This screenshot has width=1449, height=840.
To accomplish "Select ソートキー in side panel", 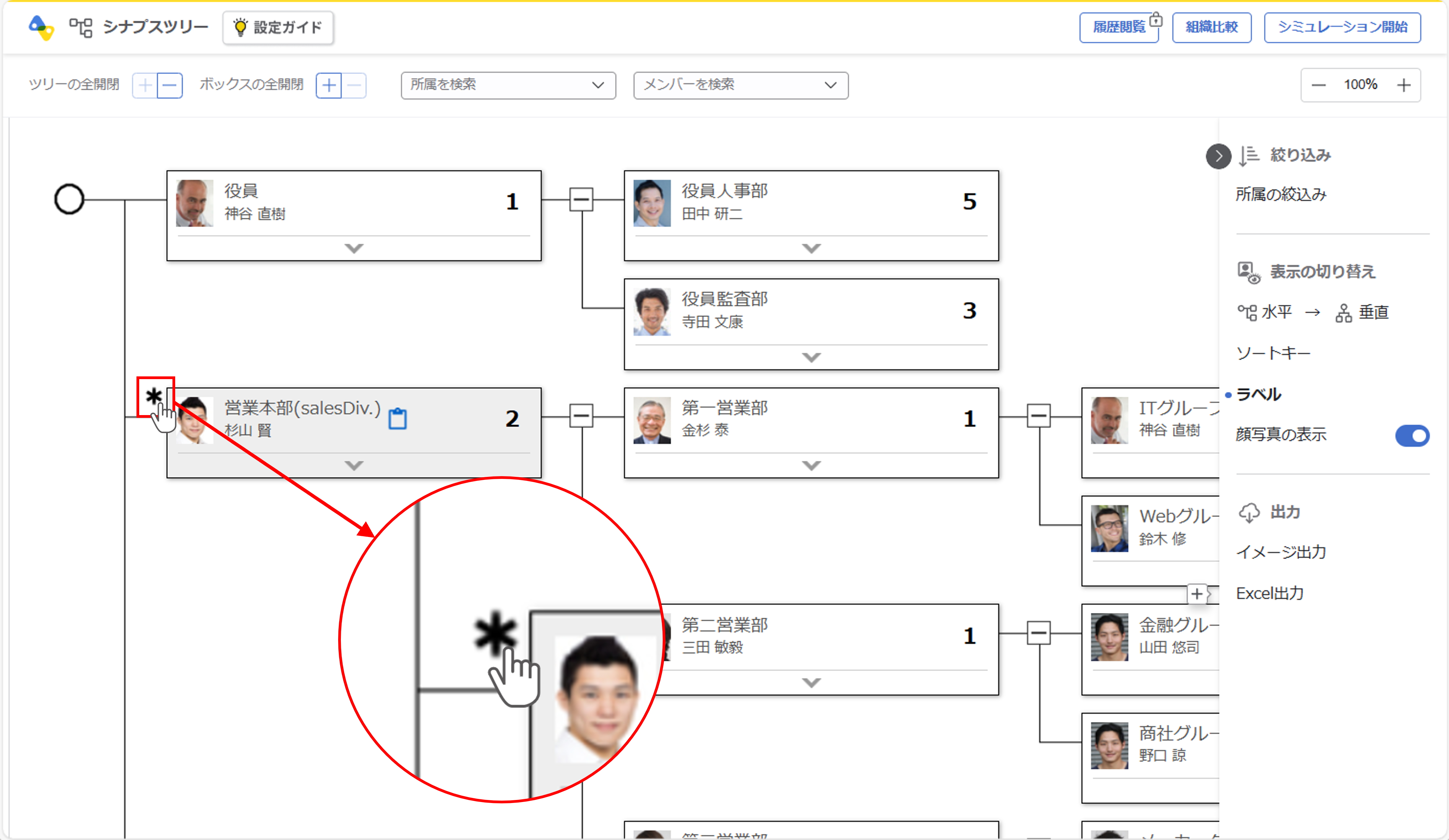I will coord(1273,353).
